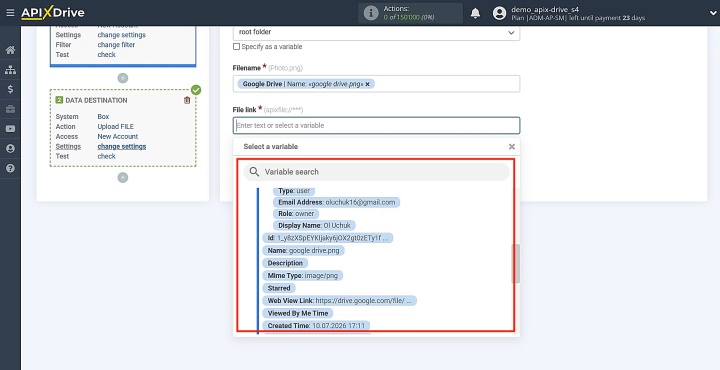
Task: Add a block after Data Source
Action: 123,78
